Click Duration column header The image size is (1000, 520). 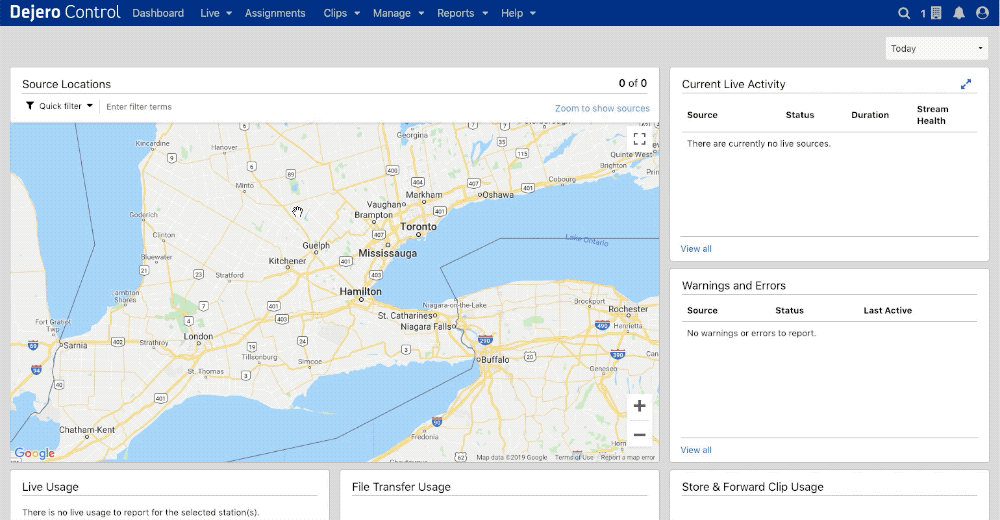(870, 115)
